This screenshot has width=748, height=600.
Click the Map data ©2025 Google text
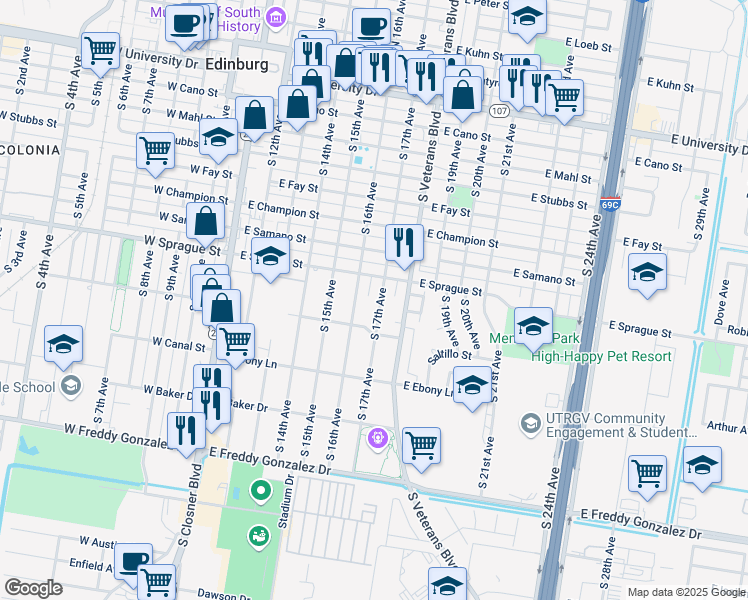[686, 593]
